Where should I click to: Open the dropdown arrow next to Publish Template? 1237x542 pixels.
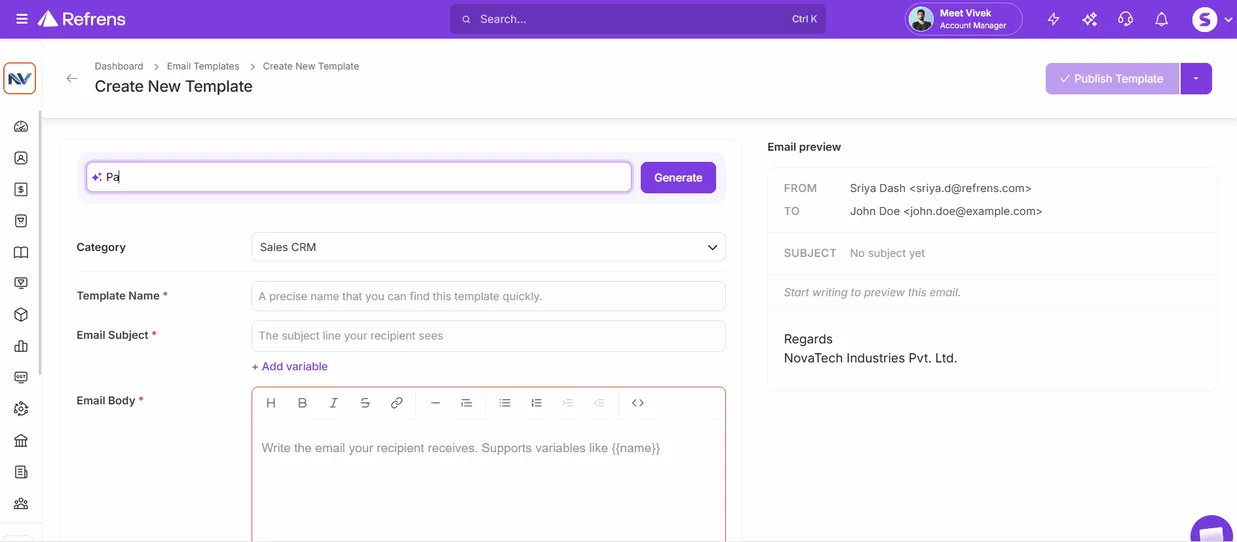click(x=1196, y=79)
